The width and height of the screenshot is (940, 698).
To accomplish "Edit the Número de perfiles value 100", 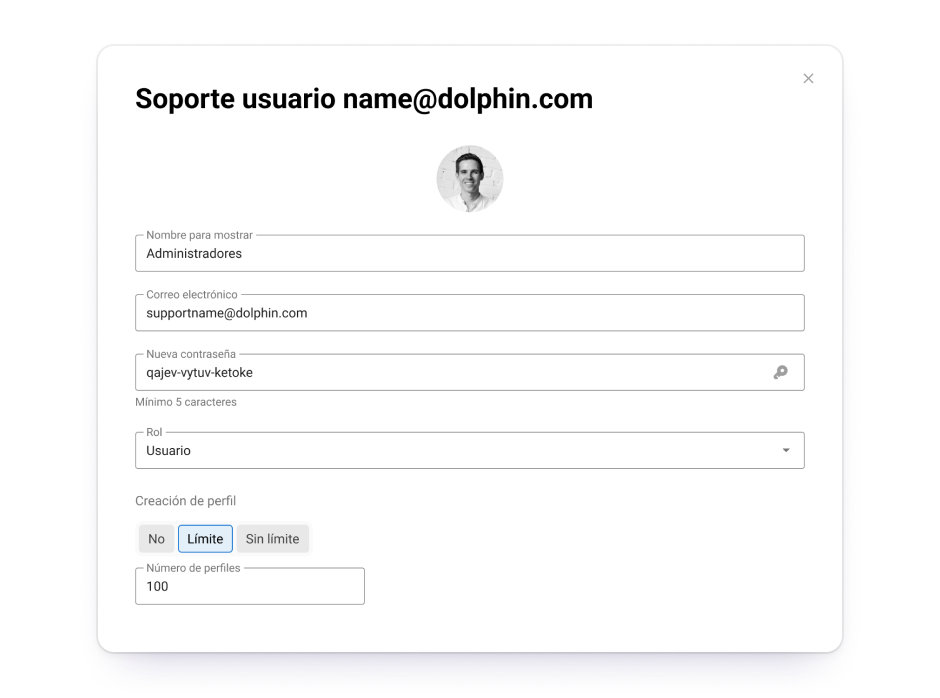I will 249,587.
